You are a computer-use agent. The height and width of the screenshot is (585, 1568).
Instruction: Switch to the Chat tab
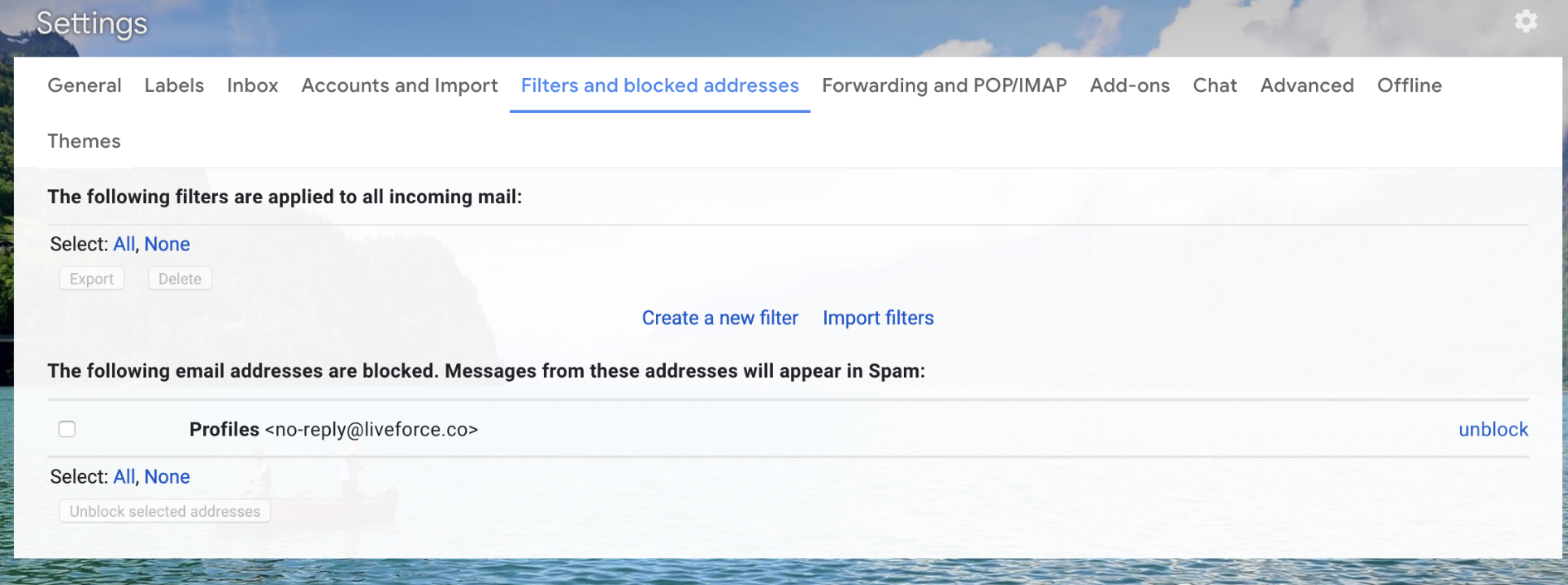[x=1214, y=85]
